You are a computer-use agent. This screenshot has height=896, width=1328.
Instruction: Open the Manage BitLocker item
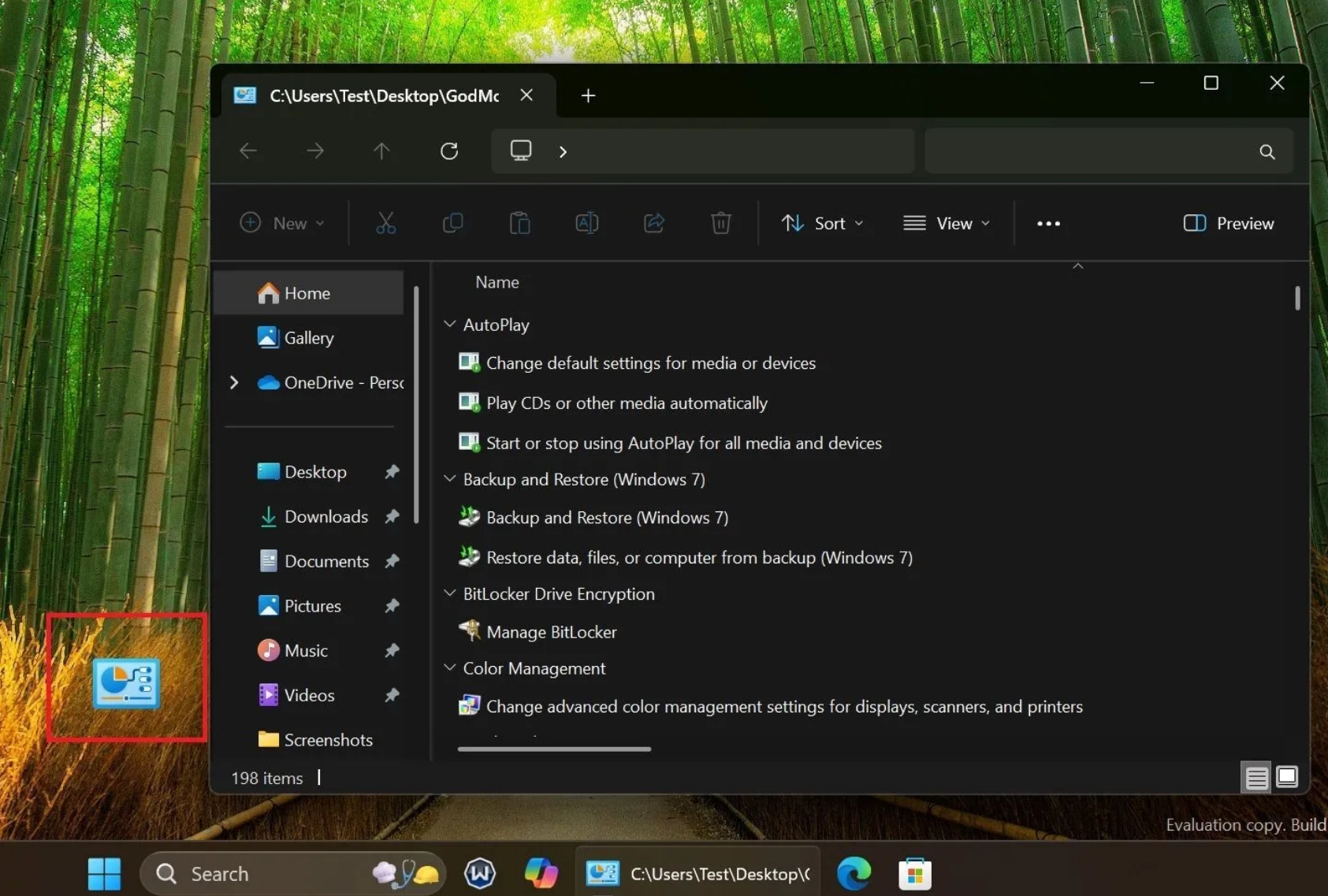click(x=551, y=632)
